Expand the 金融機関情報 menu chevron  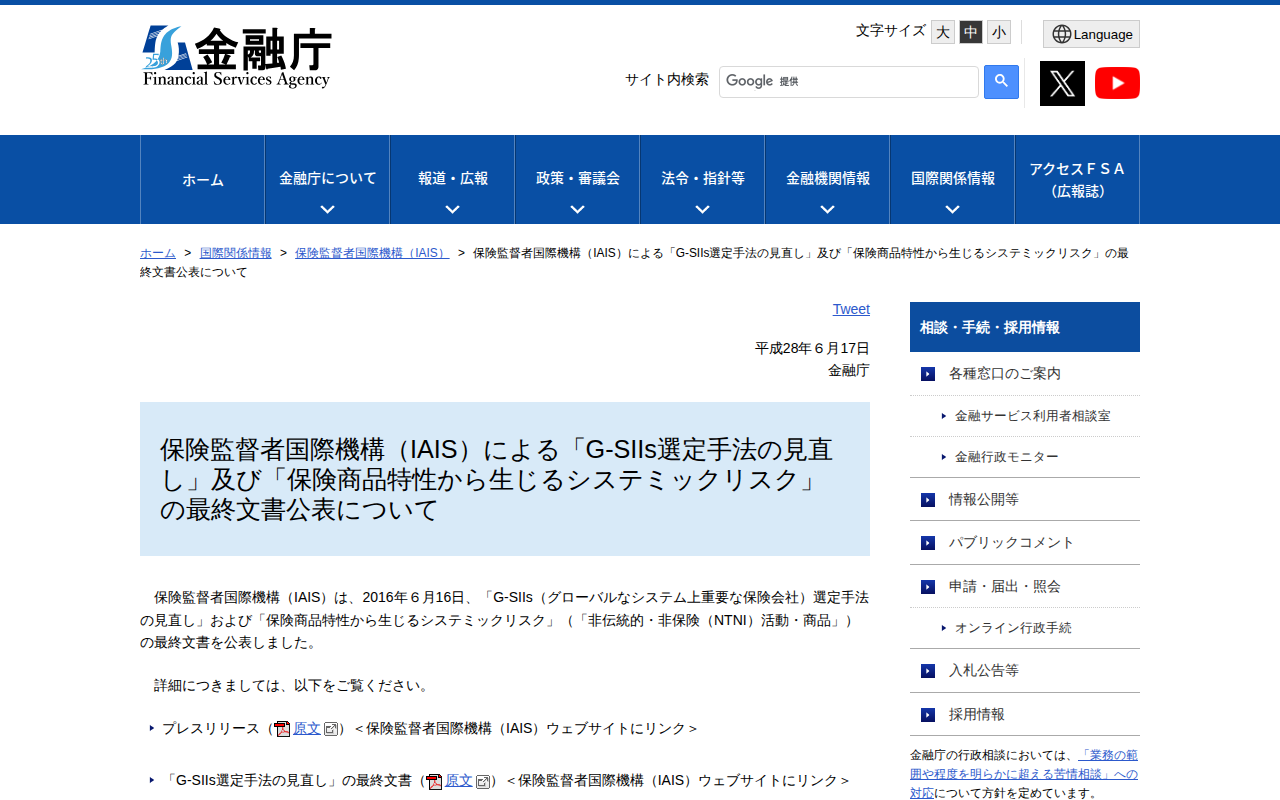[x=826, y=209]
